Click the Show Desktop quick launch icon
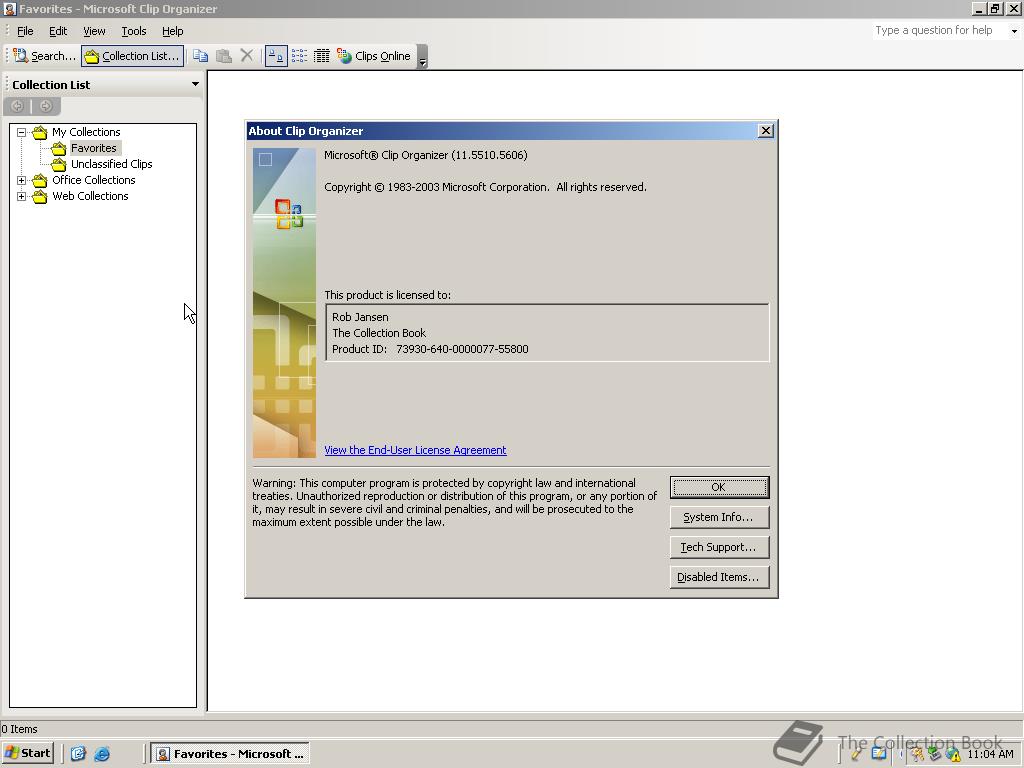Screen dimensions: 1024x768 coord(78,754)
